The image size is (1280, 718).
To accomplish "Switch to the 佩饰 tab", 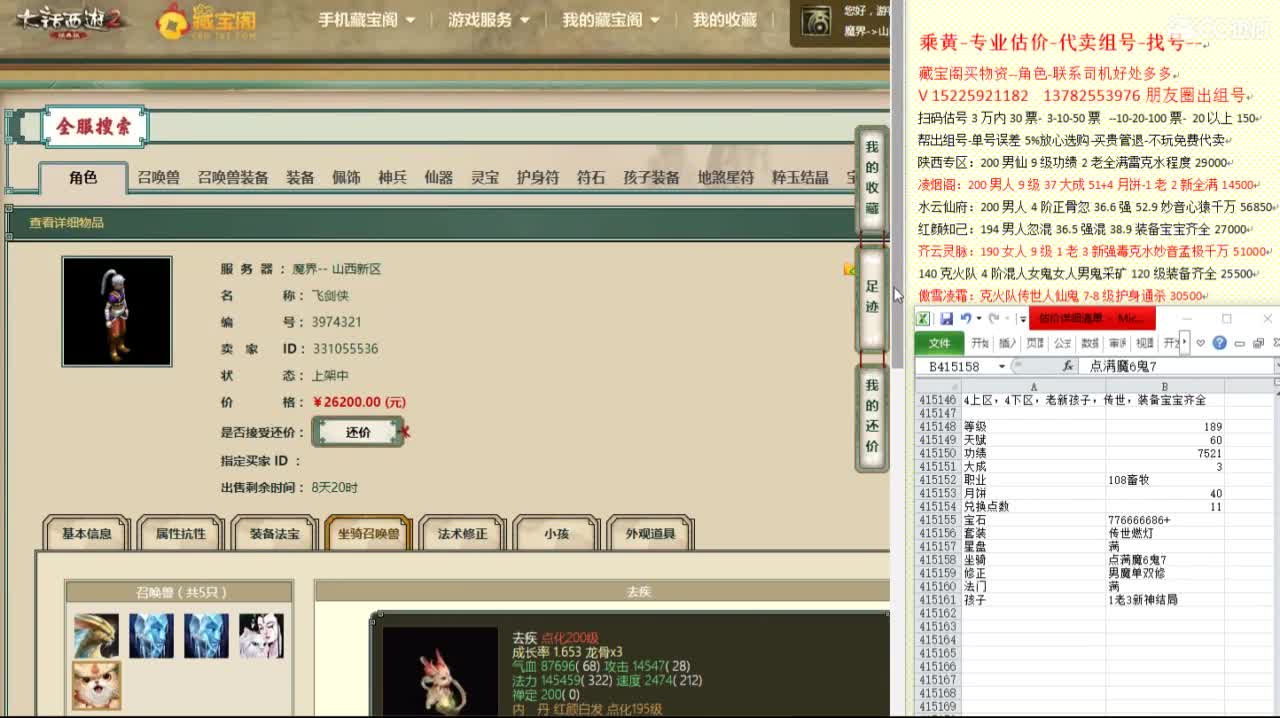I will [346, 177].
